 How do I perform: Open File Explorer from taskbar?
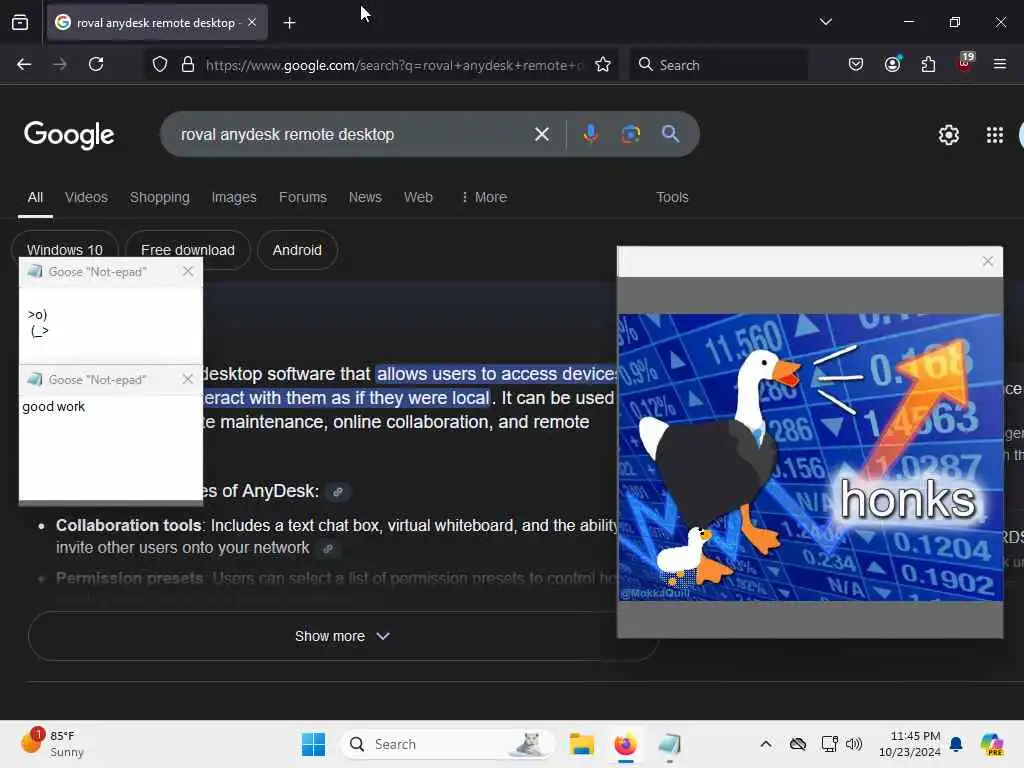[x=581, y=744]
